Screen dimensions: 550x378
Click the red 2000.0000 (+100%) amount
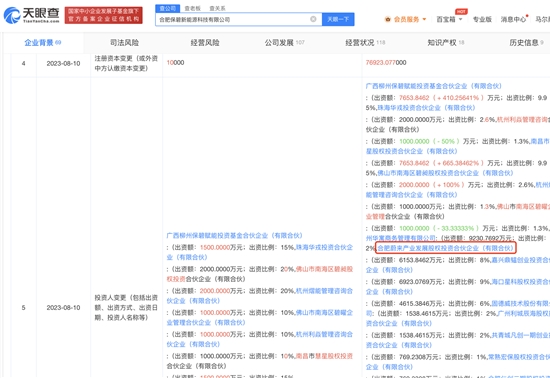(x=431, y=185)
